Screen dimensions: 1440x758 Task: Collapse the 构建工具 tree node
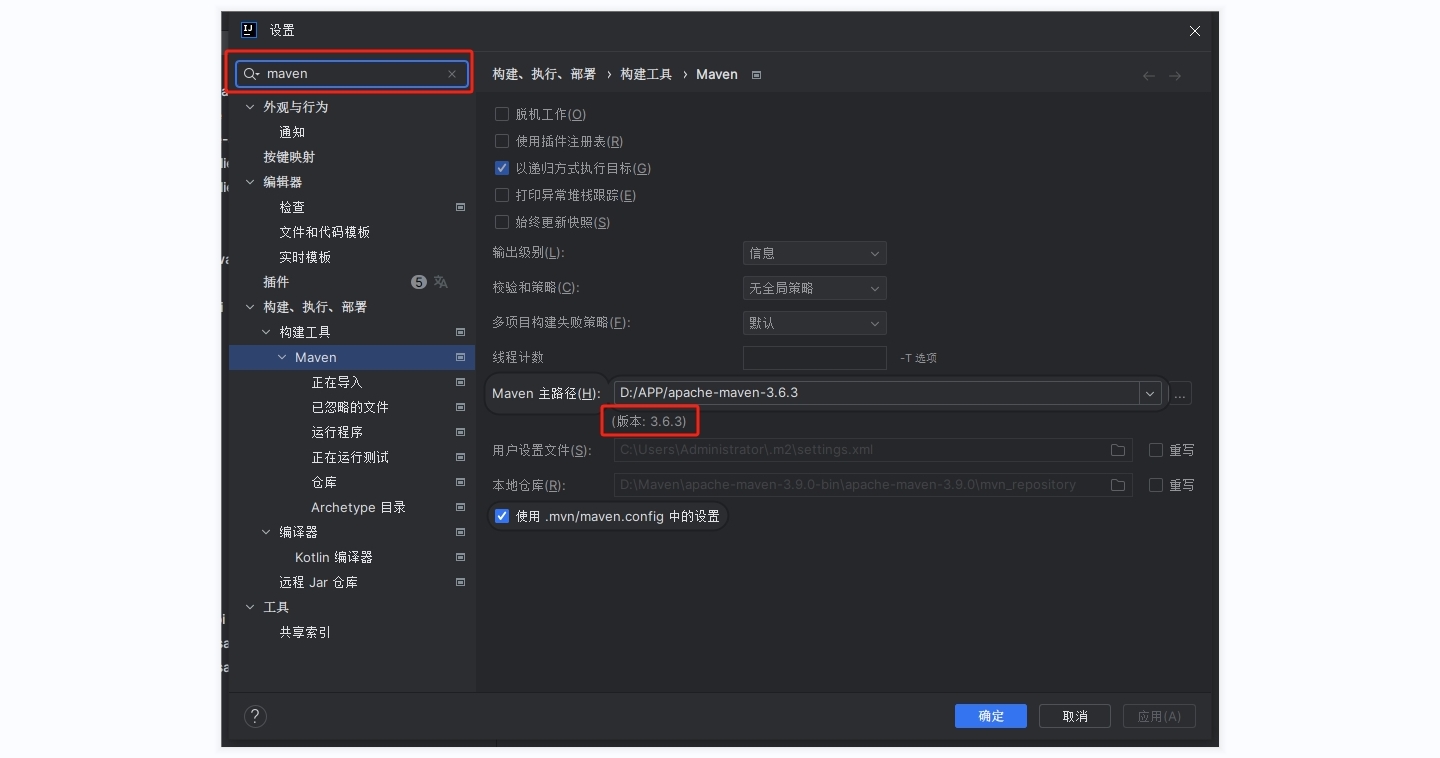pyautogui.click(x=266, y=332)
